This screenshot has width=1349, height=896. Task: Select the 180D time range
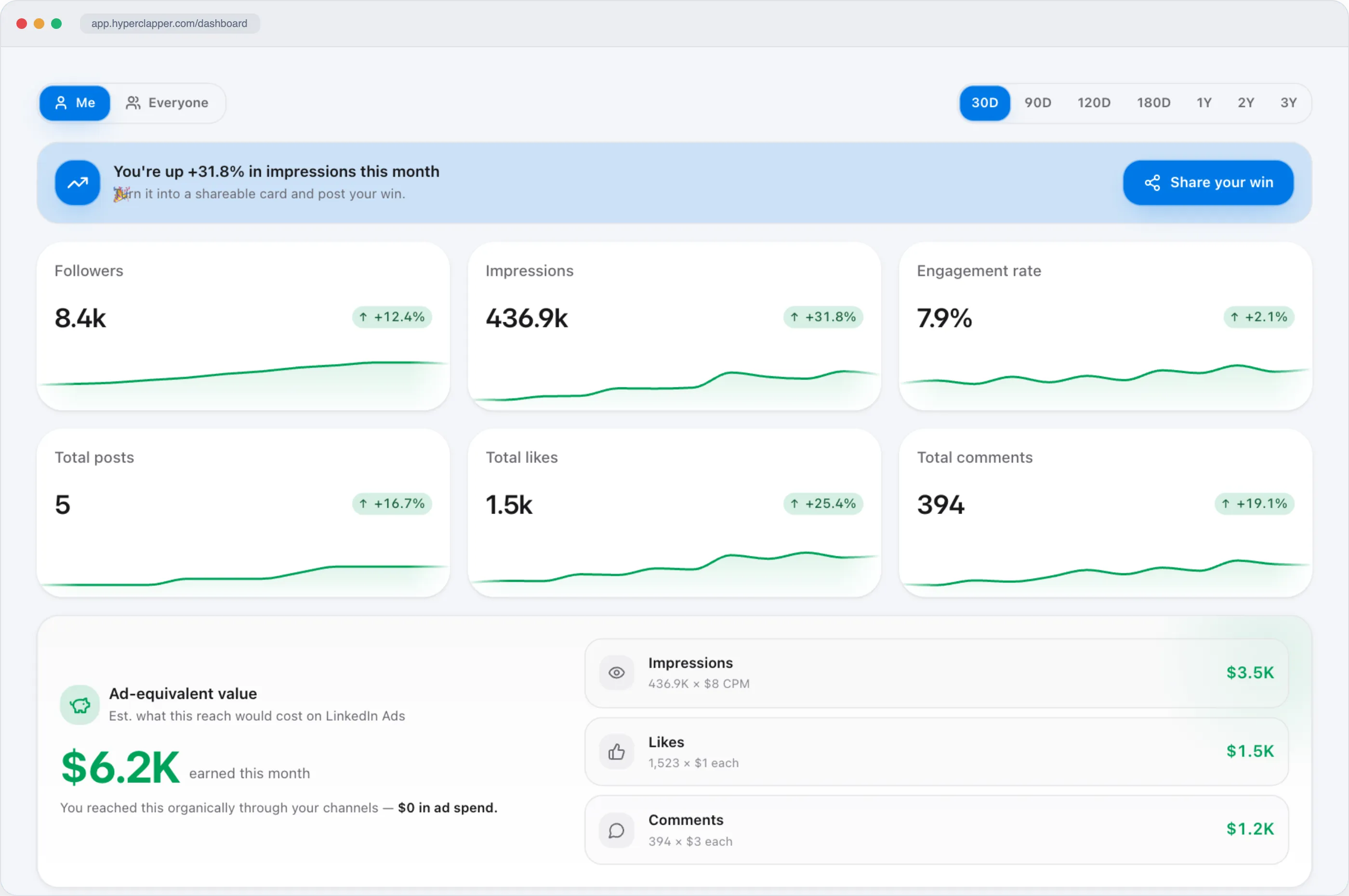(1153, 103)
